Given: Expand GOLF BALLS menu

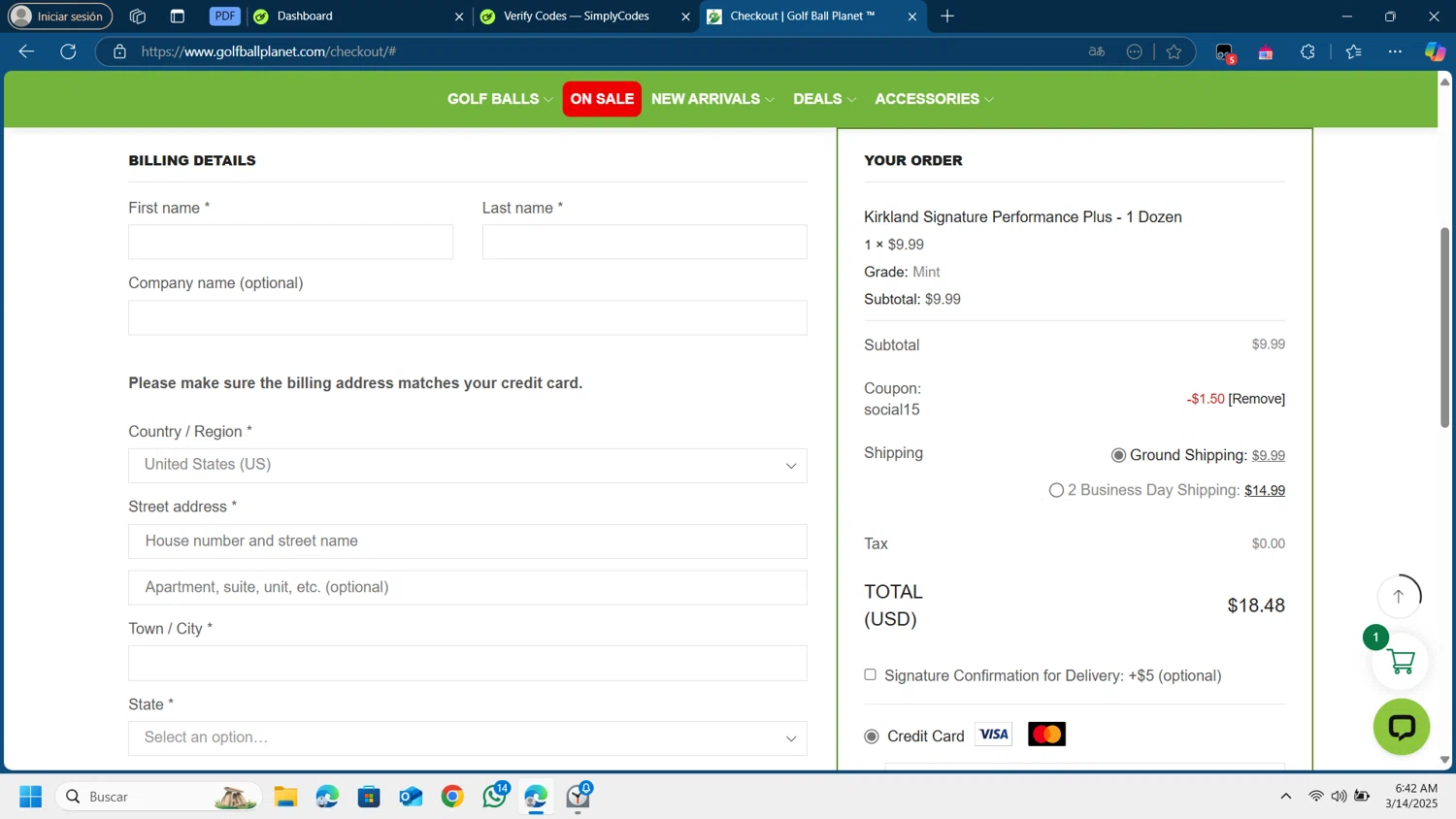Looking at the screenshot, I should pos(500,99).
